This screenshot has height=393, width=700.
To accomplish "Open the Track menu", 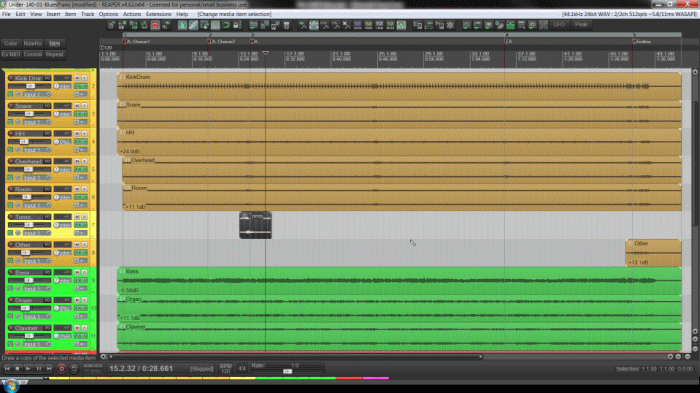I will coord(88,14).
